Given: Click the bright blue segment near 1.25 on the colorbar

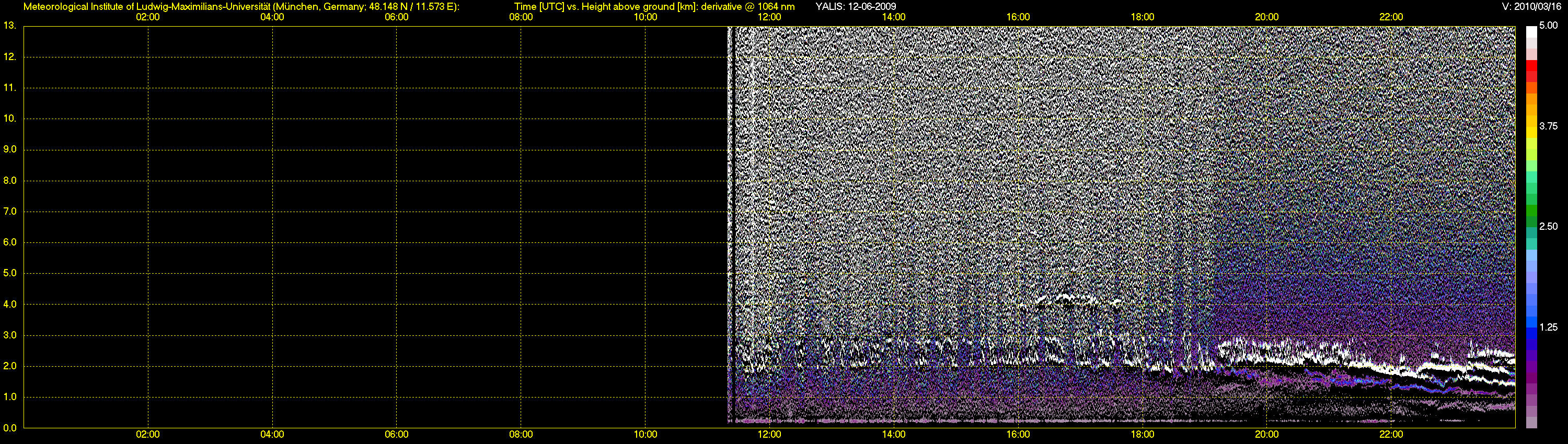Looking at the screenshot, I should coord(1531,322).
